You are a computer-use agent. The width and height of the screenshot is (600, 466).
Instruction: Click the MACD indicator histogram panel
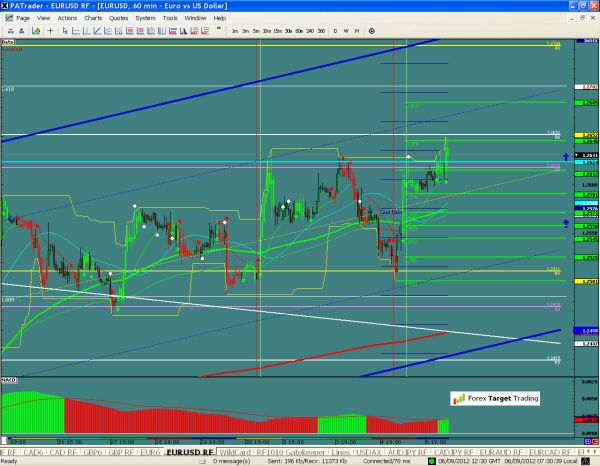coord(200,410)
